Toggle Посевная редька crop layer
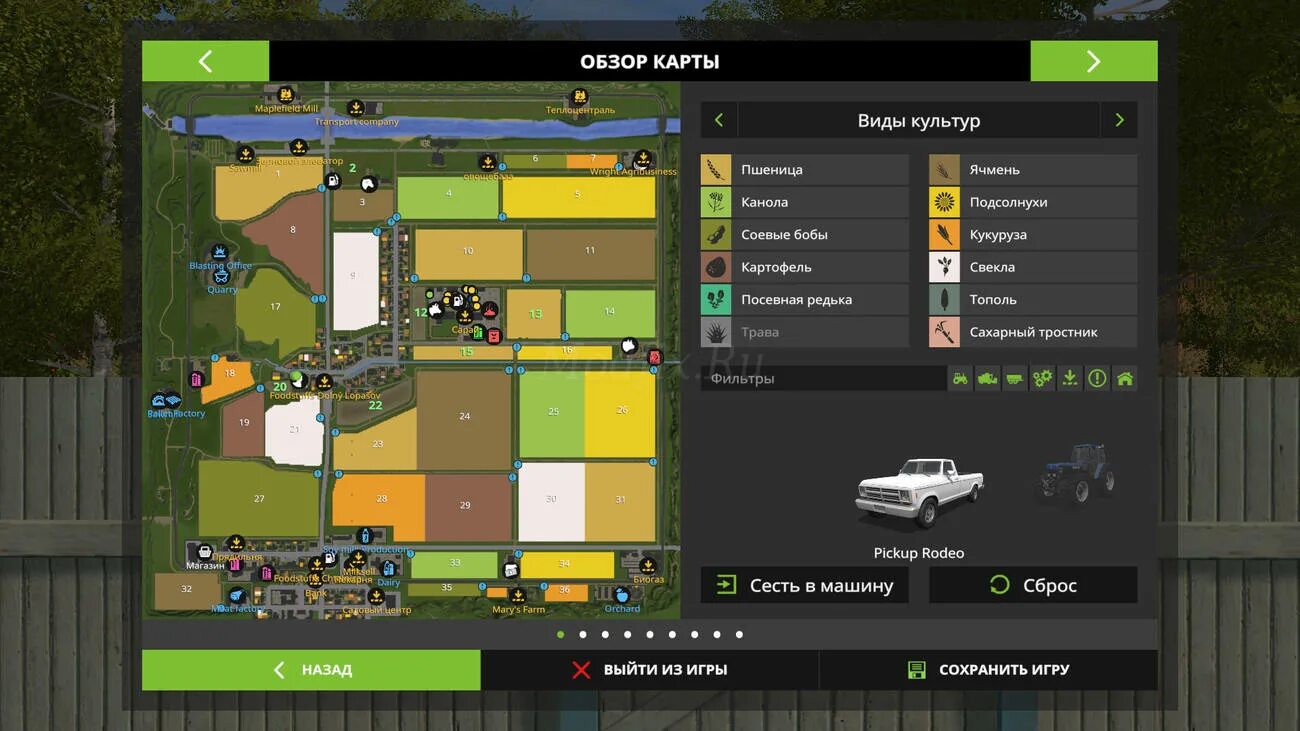The width and height of the screenshot is (1300, 731). pos(804,299)
